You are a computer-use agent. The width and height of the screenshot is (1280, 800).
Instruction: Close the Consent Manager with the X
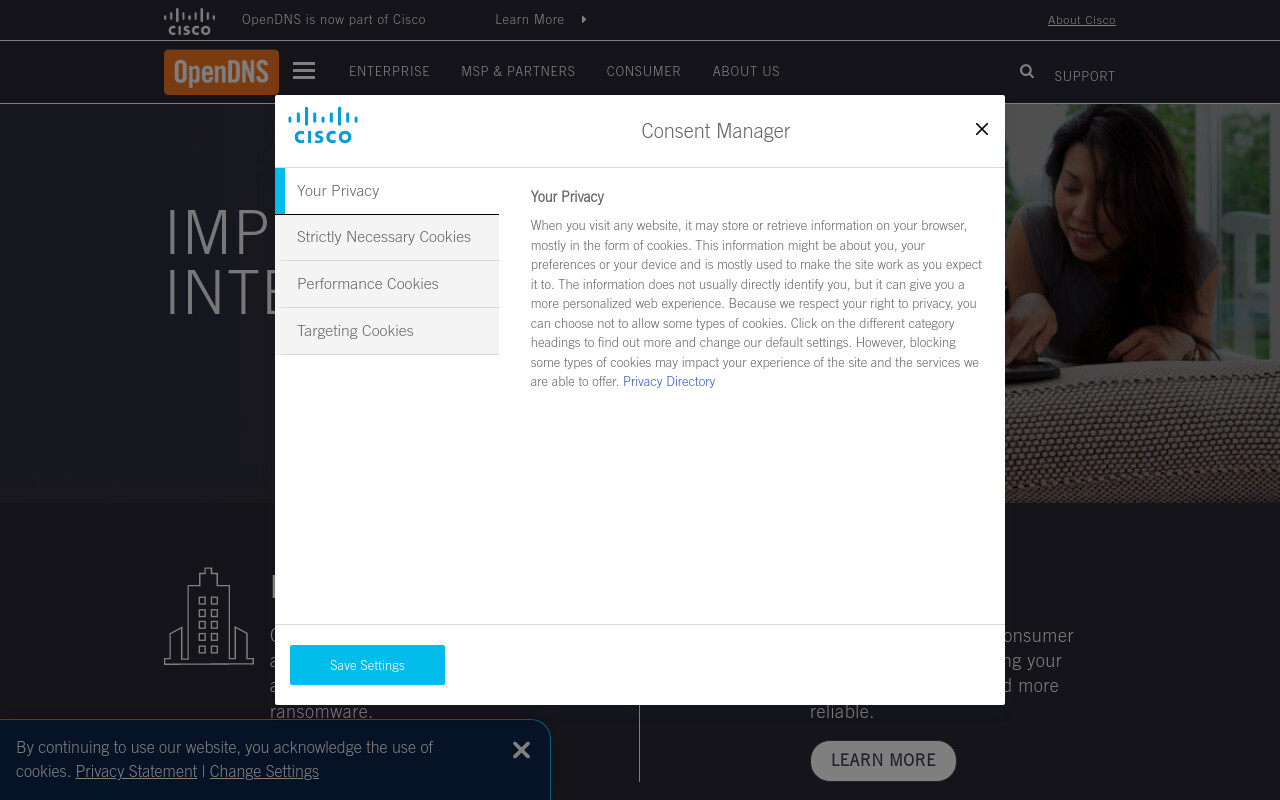[982, 129]
